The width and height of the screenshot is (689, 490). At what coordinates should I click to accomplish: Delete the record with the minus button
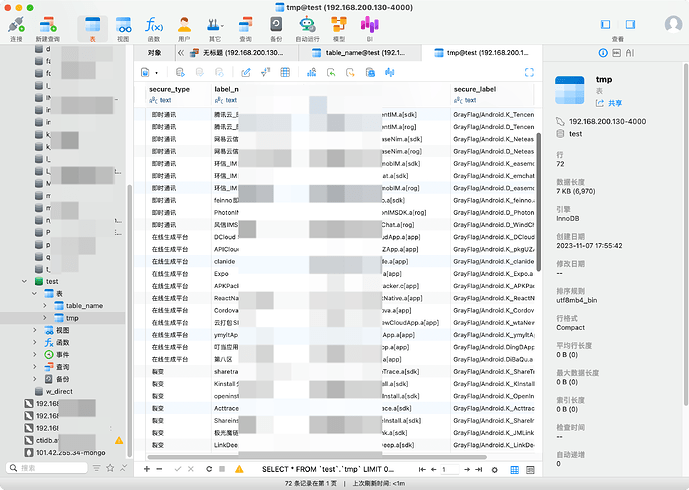point(159,469)
